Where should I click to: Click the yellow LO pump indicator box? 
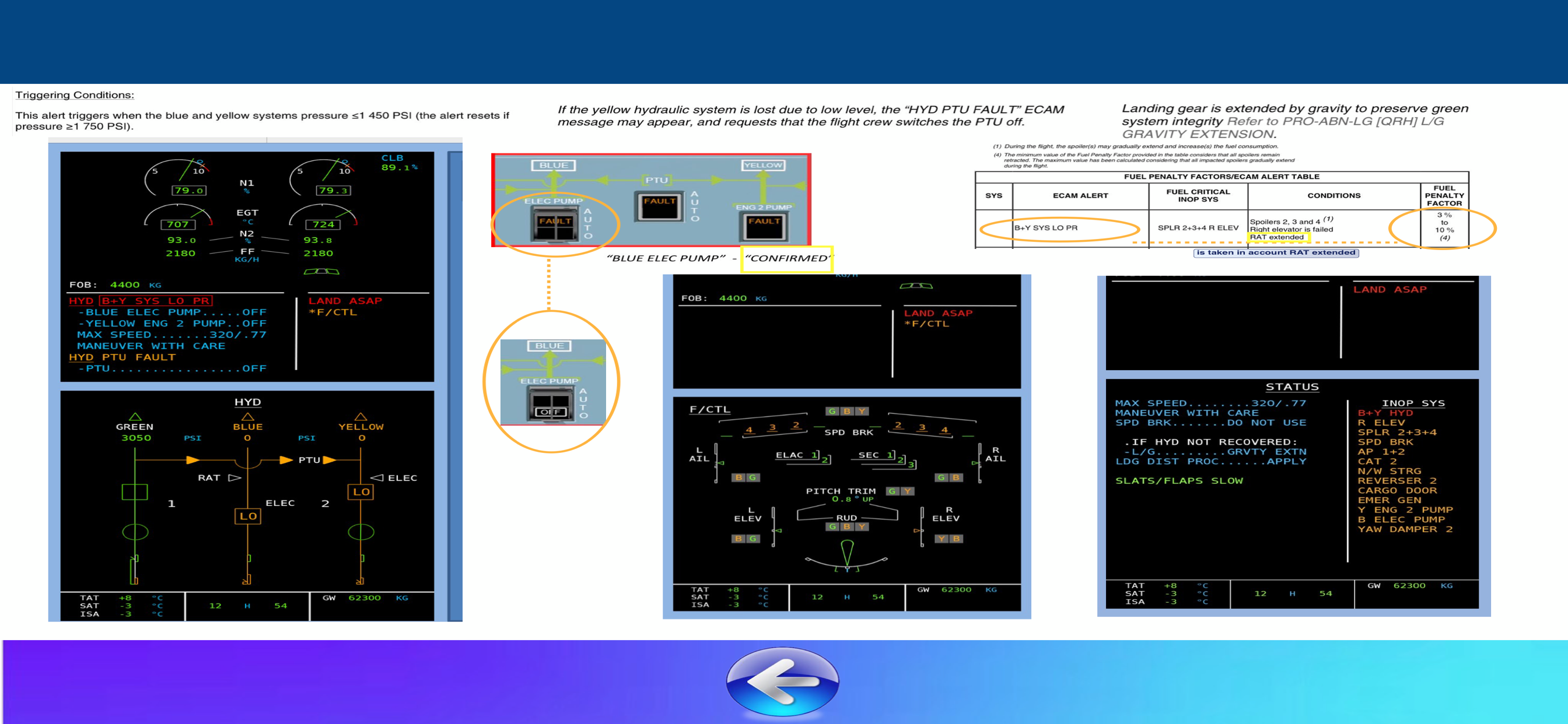pos(361,491)
